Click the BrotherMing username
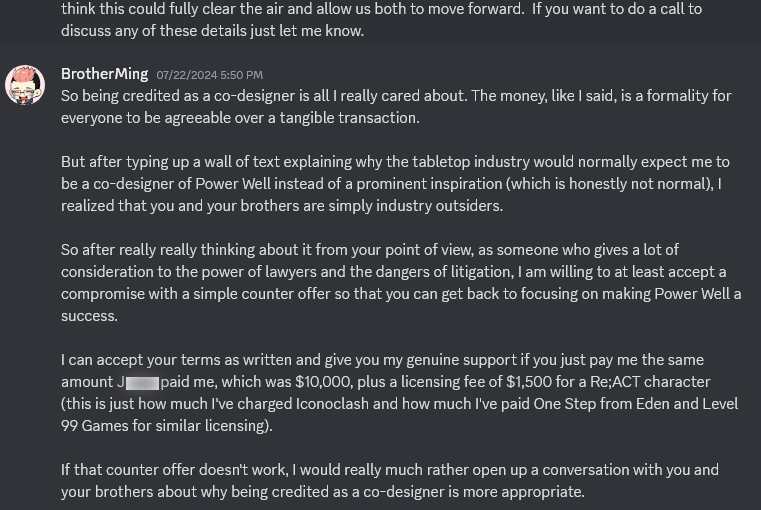 [104, 74]
